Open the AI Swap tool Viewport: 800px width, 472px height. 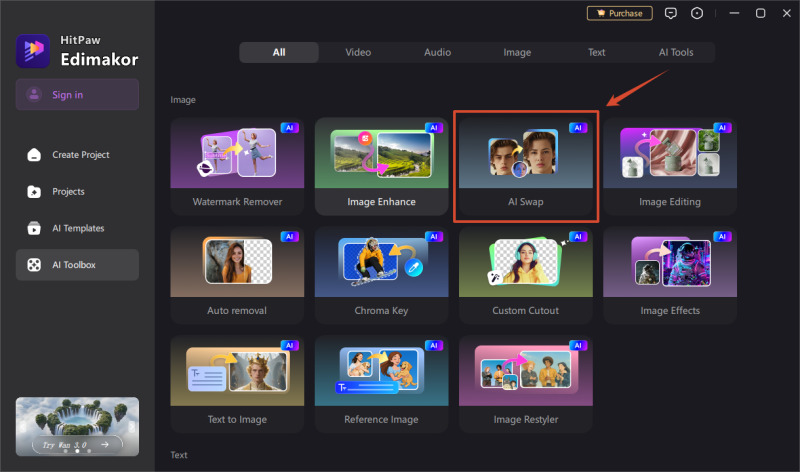point(526,166)
